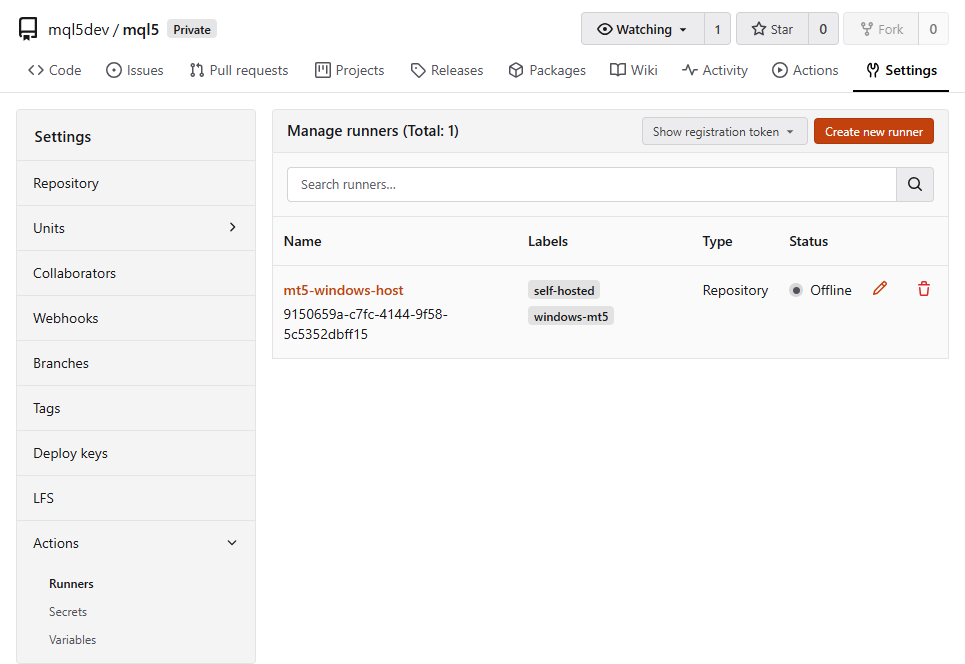Image resolution: width=965 pixels, height=664 pixels.
Task: Click the Labels column header
Action: pos(548,241)
